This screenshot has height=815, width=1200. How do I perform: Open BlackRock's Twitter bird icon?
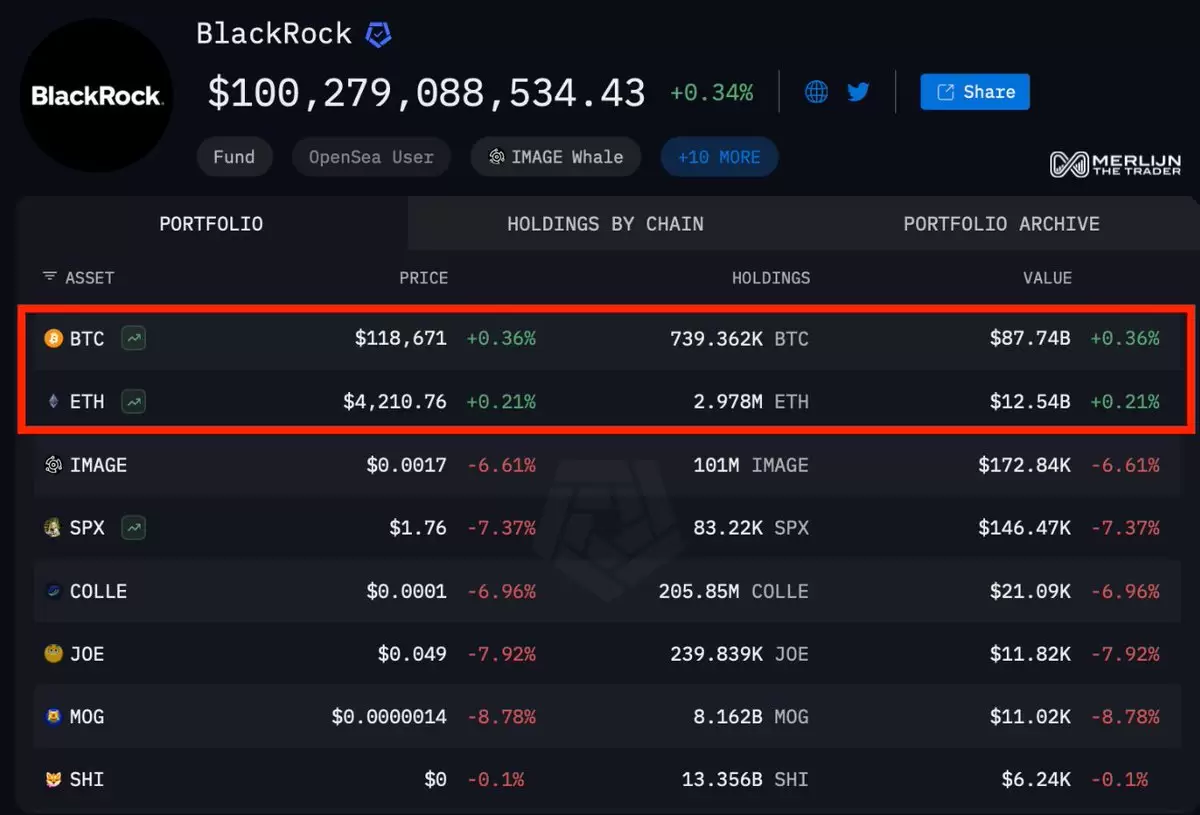coord(858,92)
